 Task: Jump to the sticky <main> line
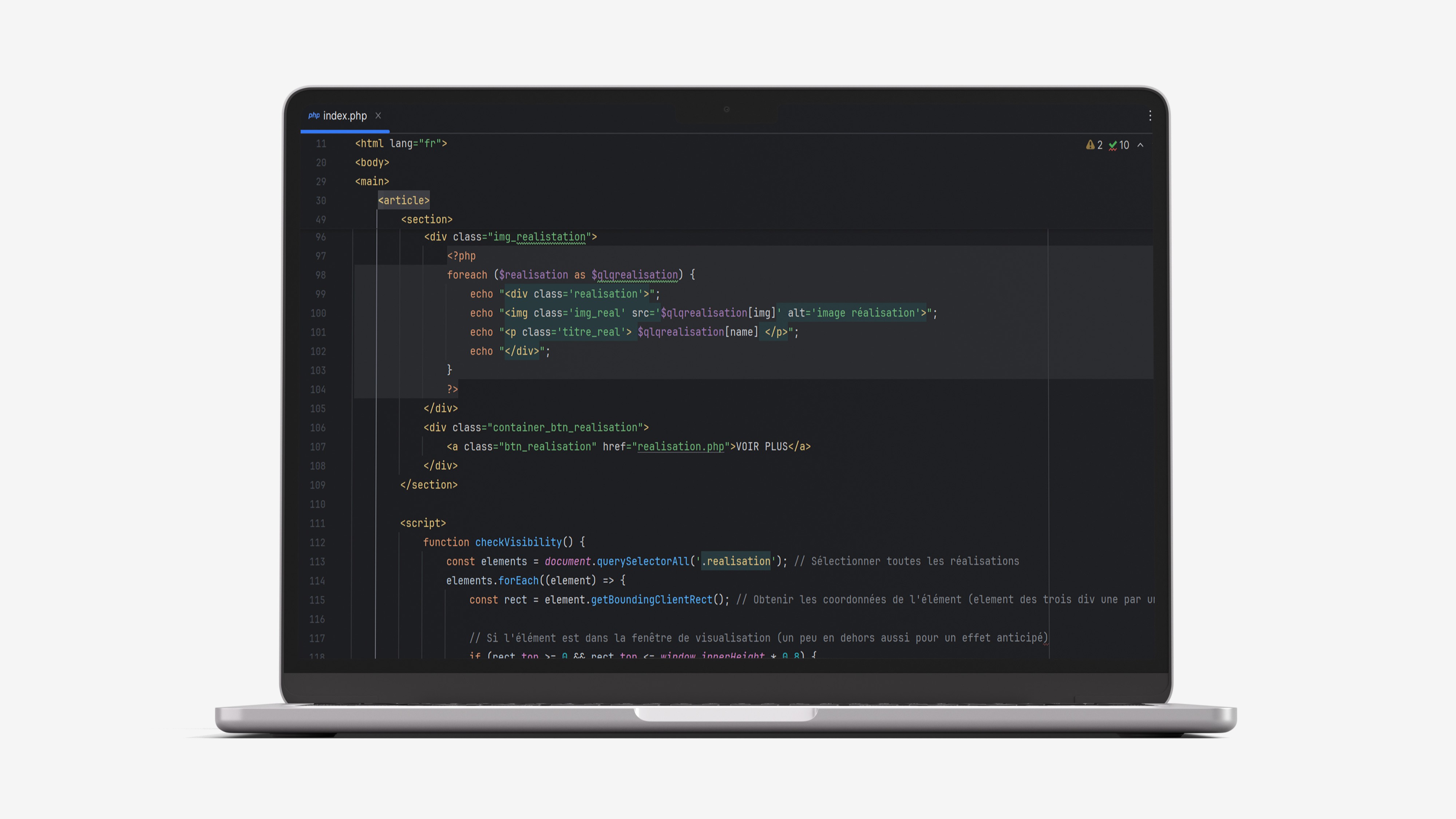tap(372, 181)
